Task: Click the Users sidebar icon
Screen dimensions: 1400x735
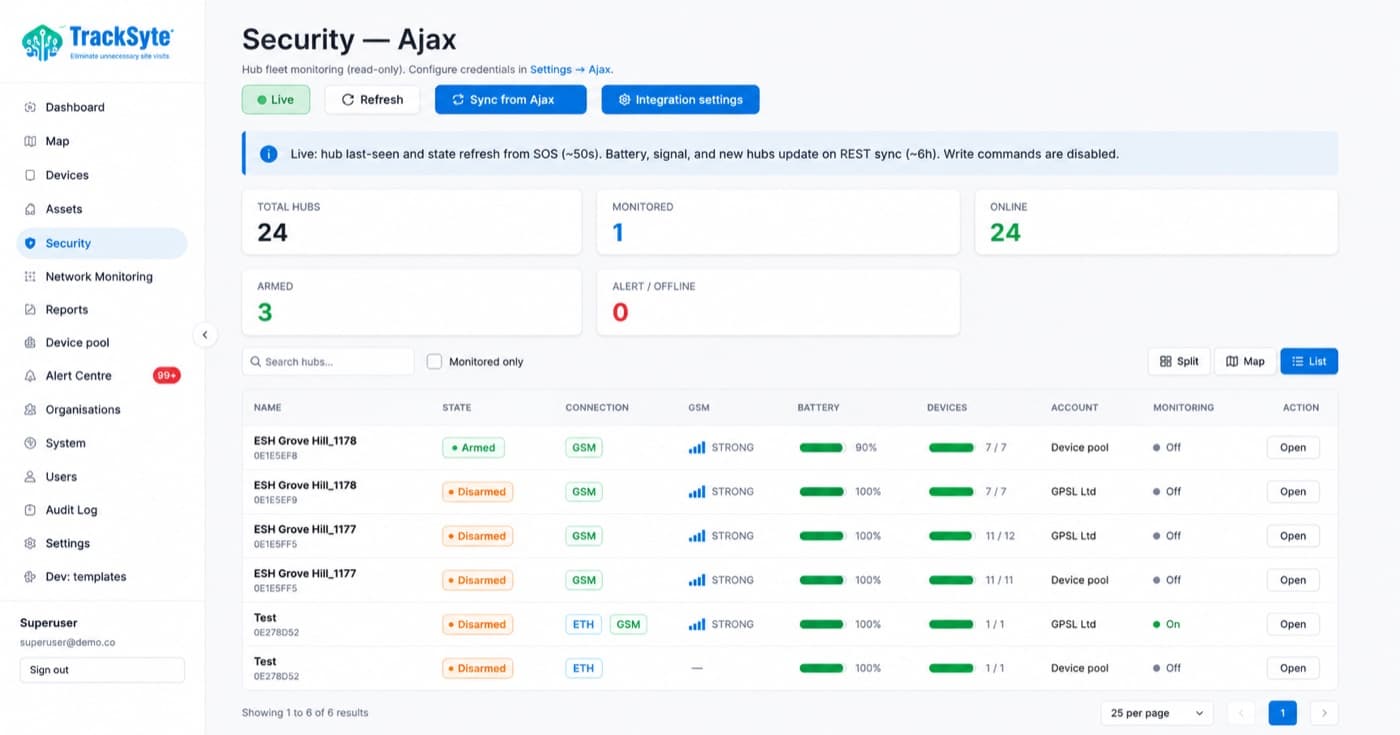Action: tap(30, 477)
